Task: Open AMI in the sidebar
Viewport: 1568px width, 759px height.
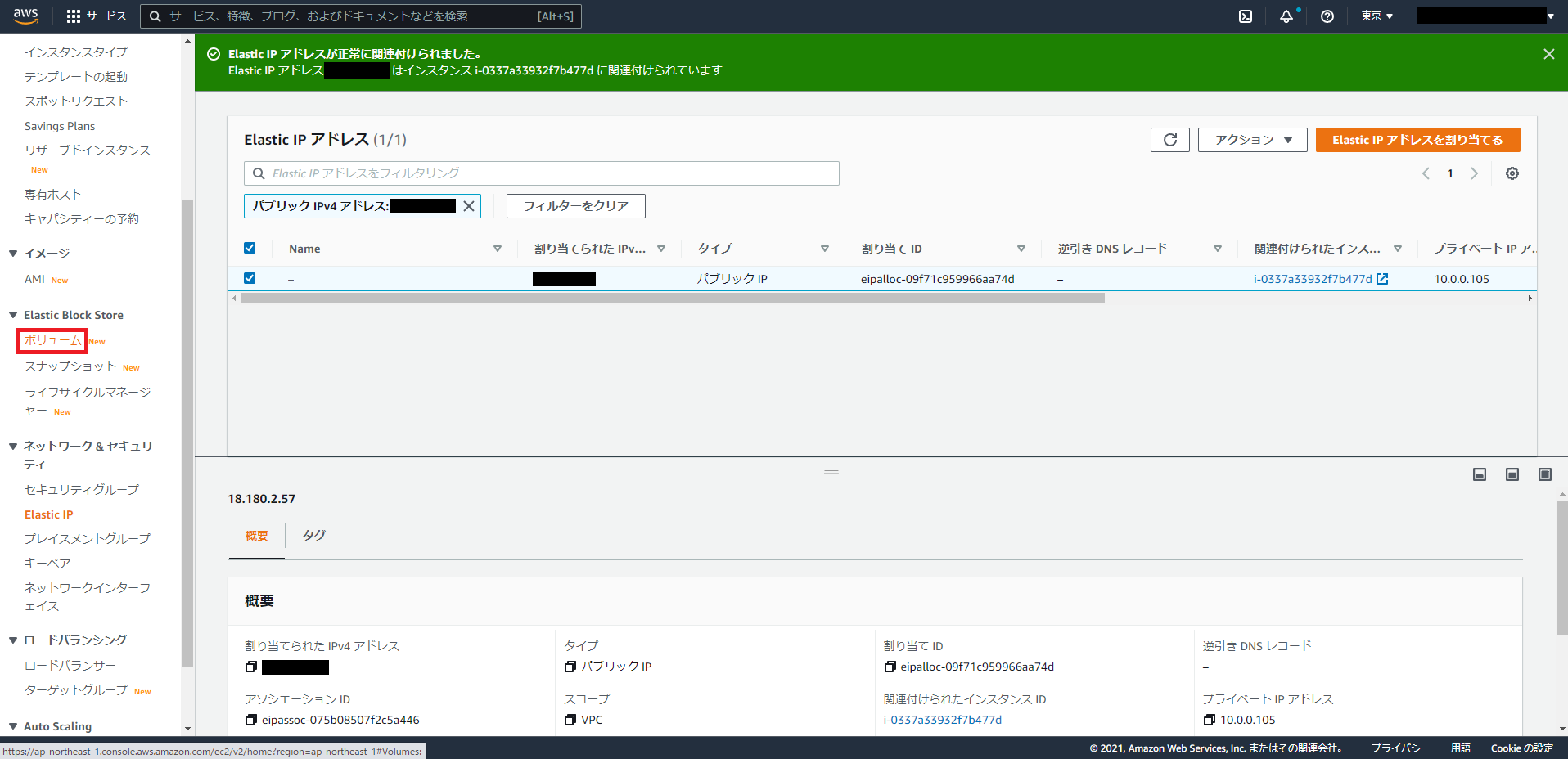Action: 34,280
